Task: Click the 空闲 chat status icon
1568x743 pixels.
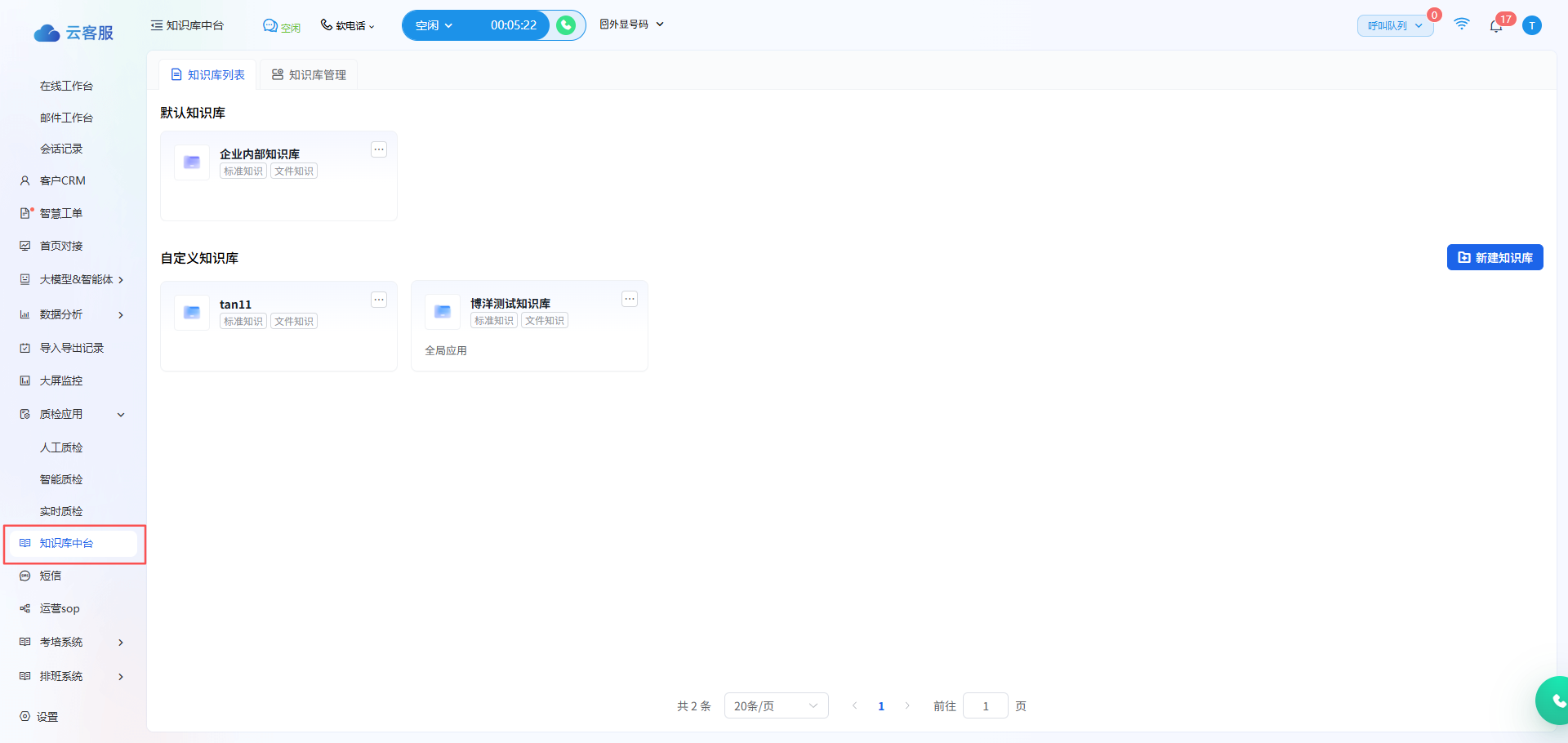Action: click(x=270, y=26)
